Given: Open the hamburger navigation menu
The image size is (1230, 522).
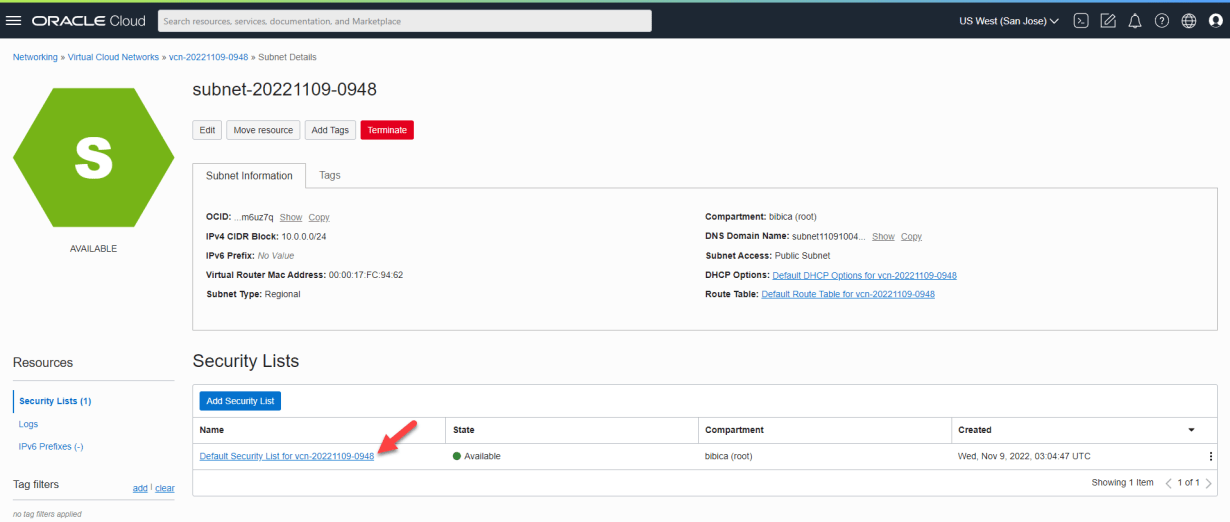Looking at the screenshot, I should 14,21.
